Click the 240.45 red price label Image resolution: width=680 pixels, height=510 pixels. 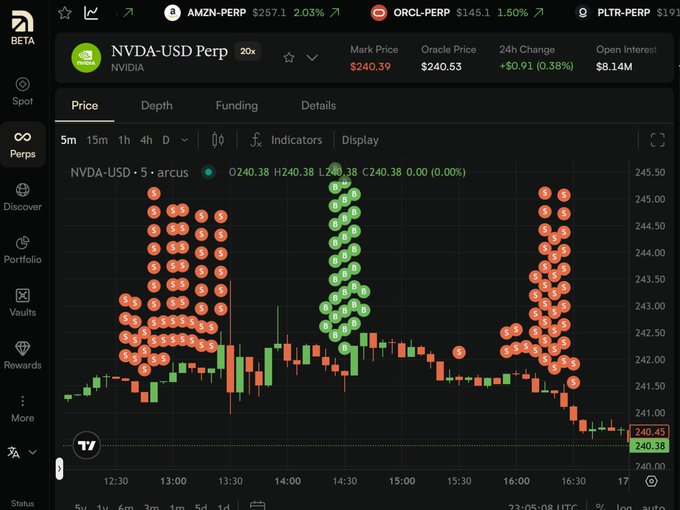click(x=650, y=432)
